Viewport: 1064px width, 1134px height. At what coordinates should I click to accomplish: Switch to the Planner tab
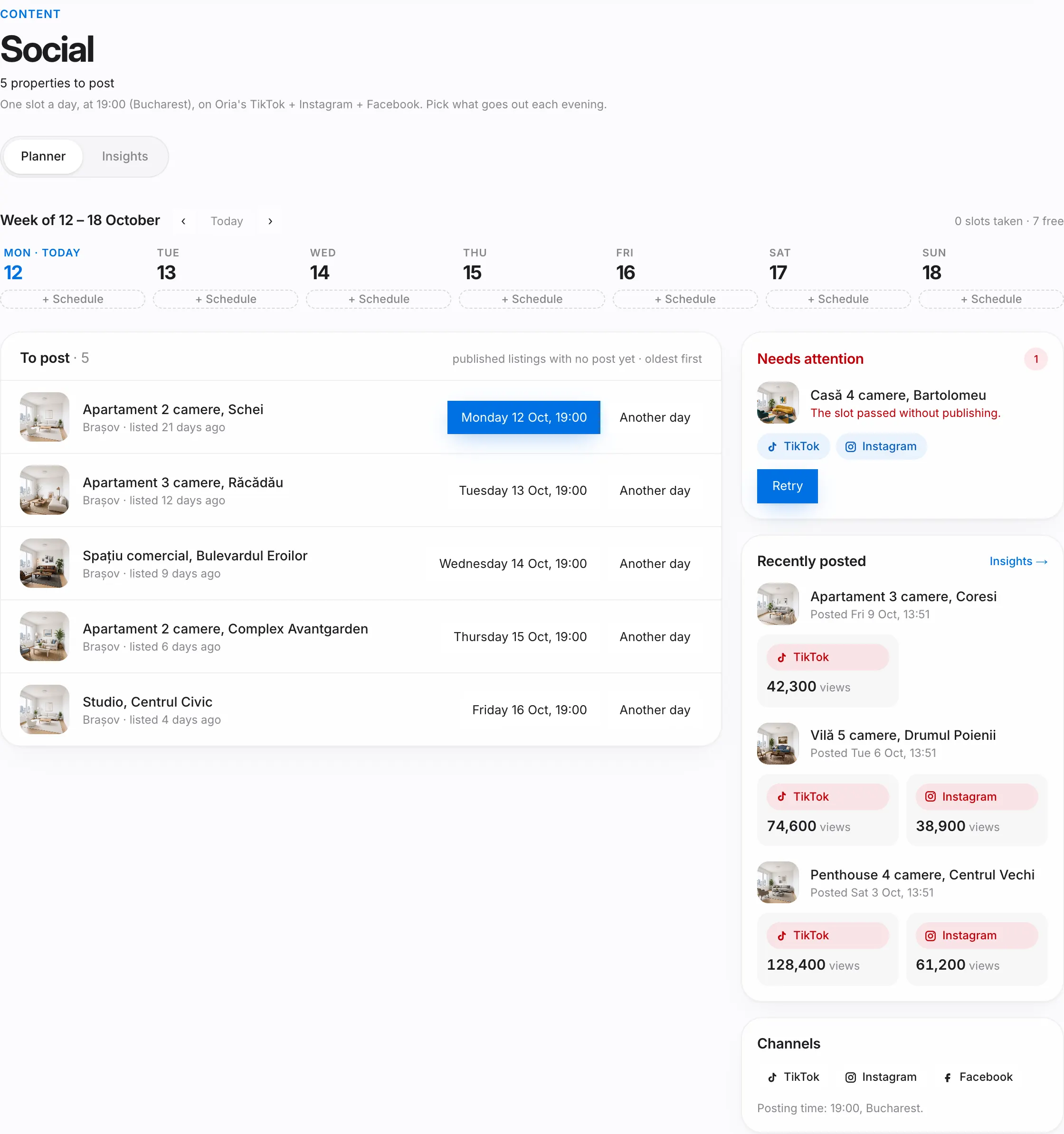(x=43, y=156)
